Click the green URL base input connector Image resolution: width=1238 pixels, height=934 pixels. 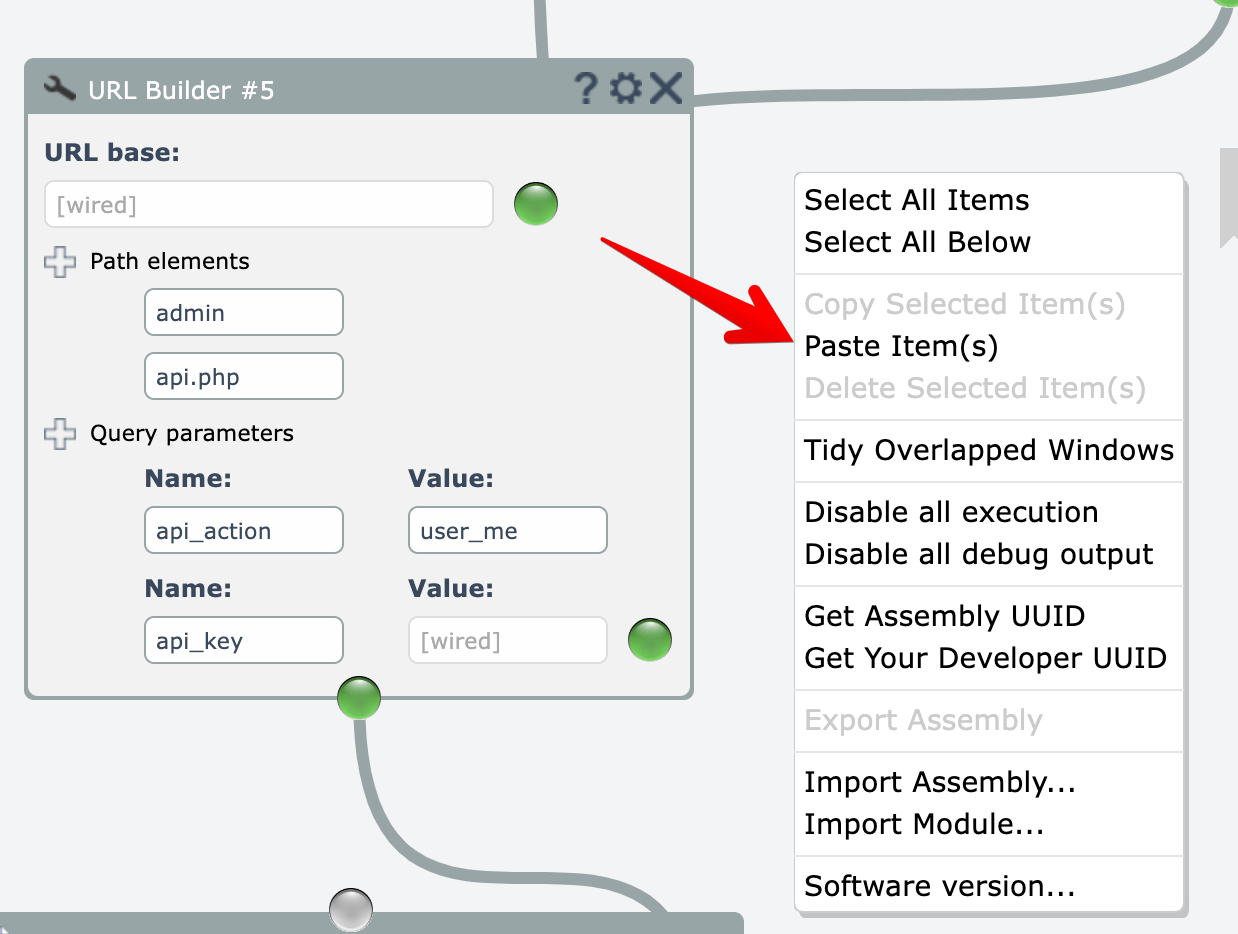point(536,204)
